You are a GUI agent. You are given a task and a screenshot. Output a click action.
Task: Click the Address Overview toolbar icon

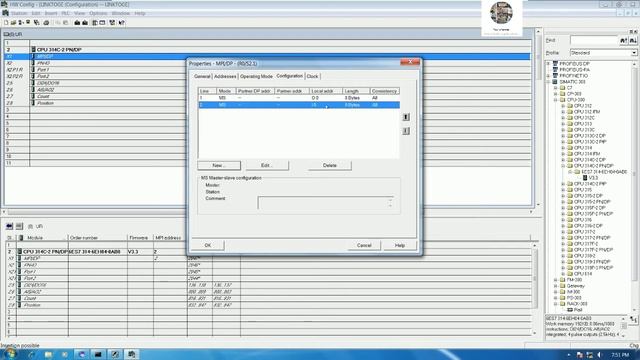[x=95, y=23]
